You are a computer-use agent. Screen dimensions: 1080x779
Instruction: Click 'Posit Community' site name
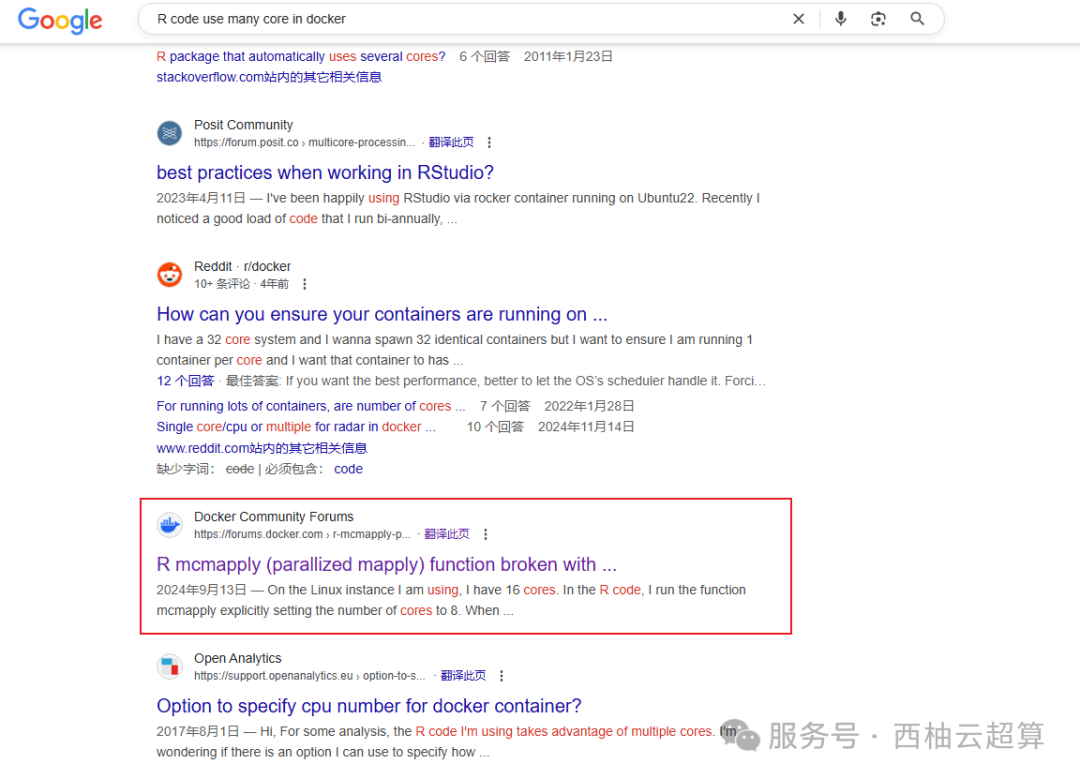(243, 125)
